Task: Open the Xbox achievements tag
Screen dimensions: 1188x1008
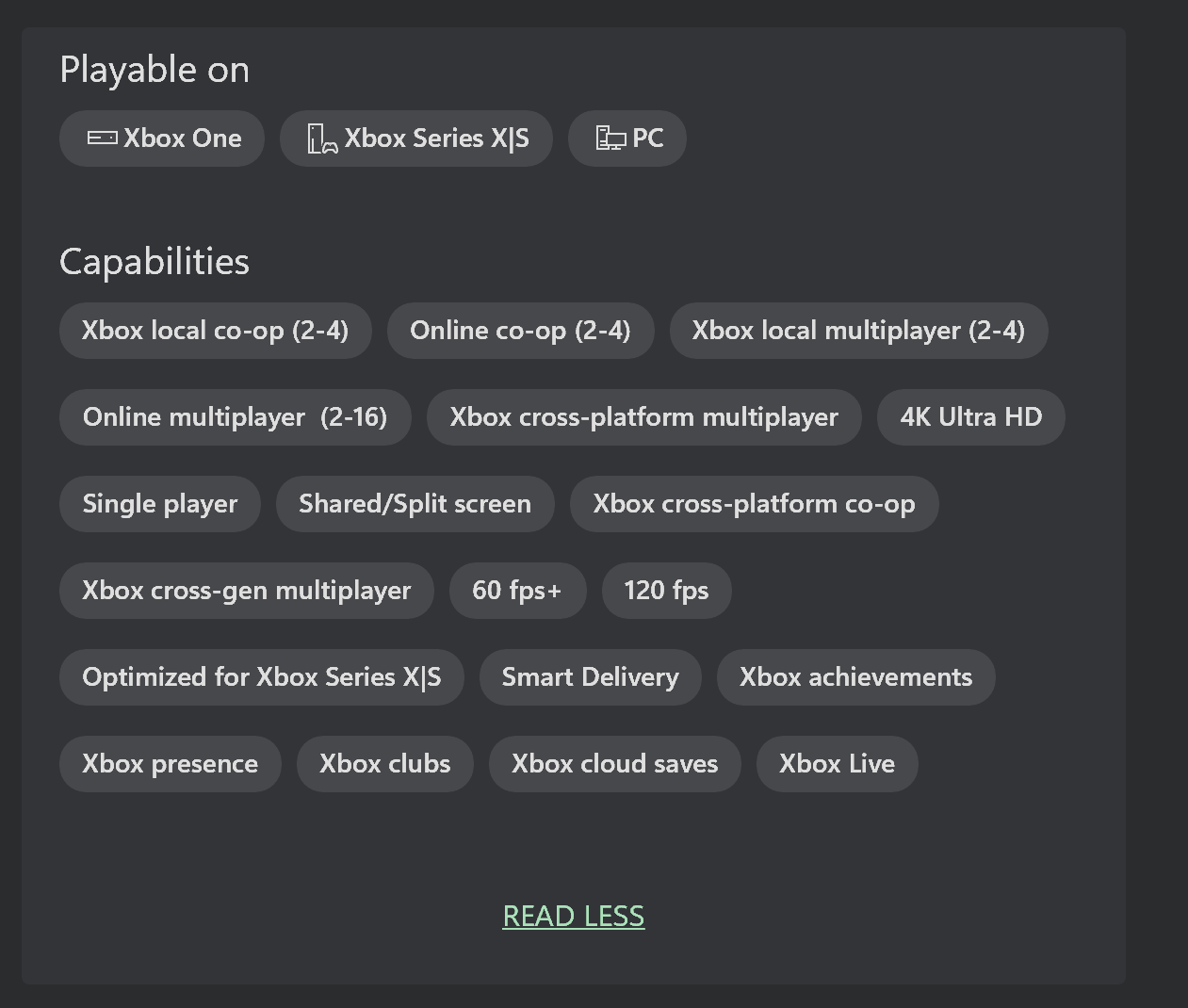Action: coord(855,677)
